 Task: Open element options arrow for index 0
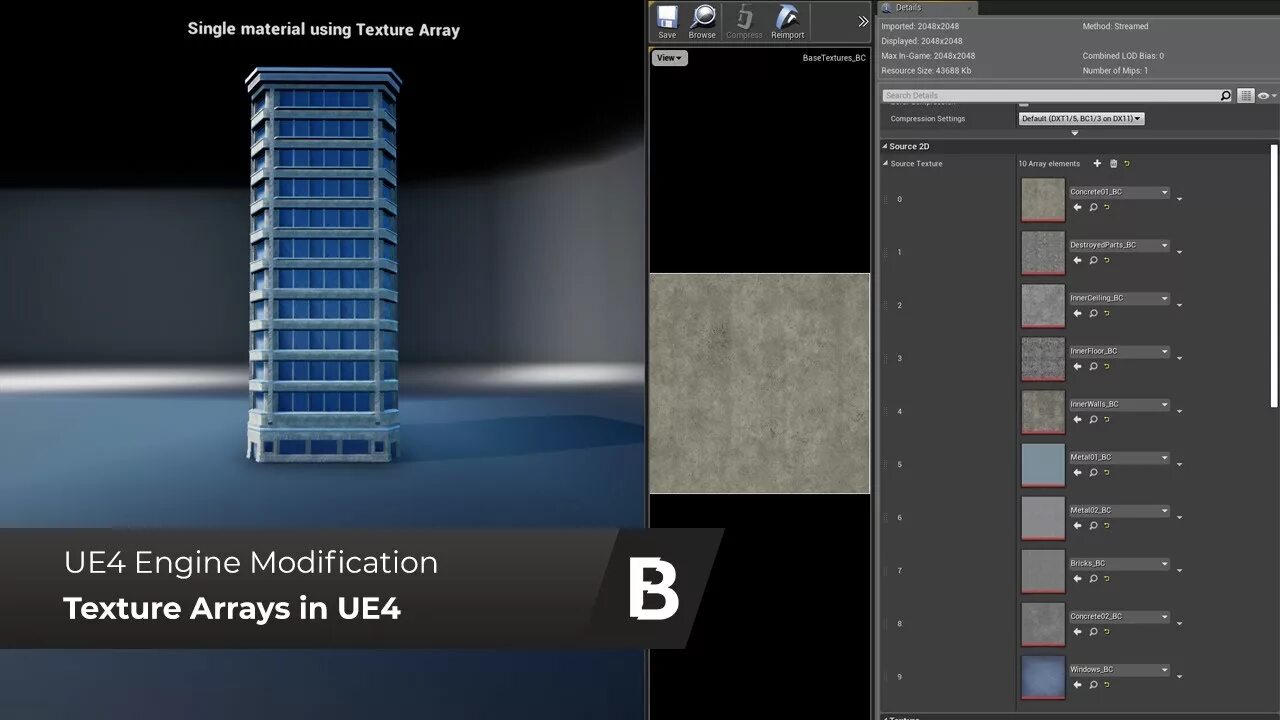click(x=1179, y=199)
